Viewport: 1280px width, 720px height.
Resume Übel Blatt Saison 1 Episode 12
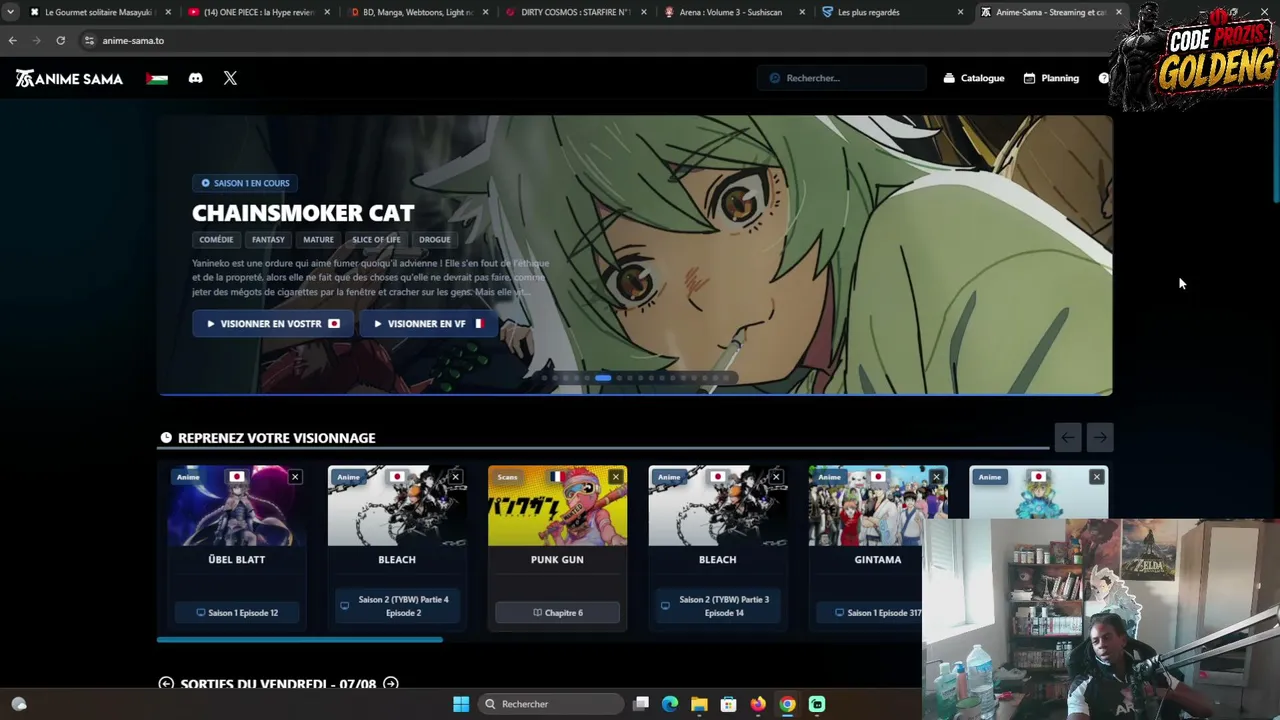(x=237, y=612)
